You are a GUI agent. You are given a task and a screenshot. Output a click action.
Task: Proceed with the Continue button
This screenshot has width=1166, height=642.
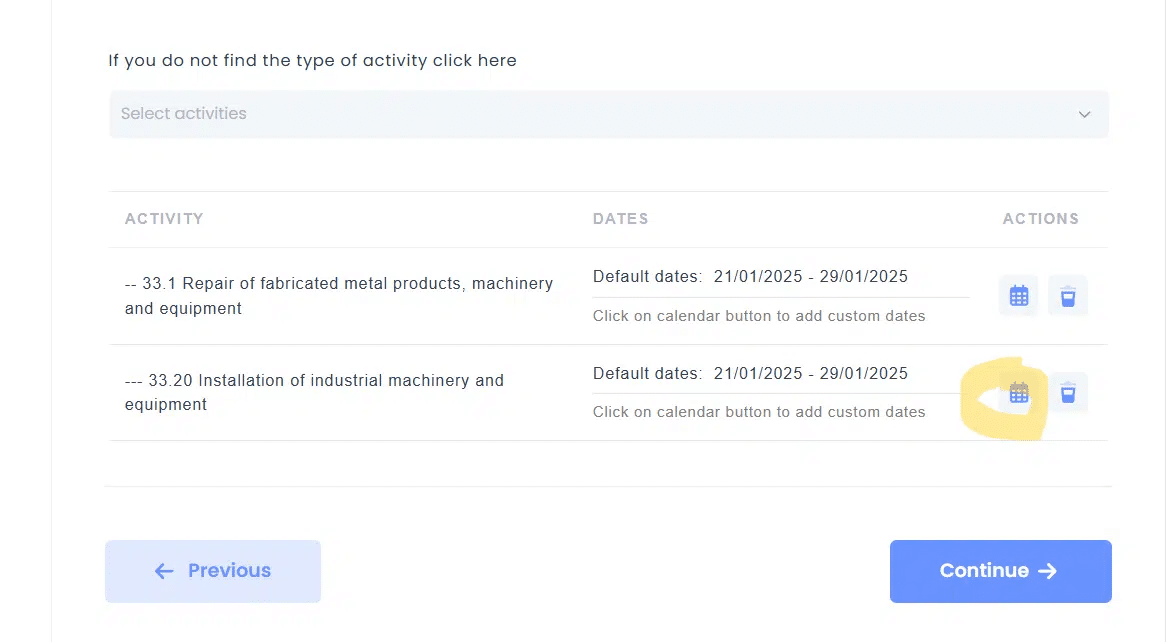[1000, 571]
